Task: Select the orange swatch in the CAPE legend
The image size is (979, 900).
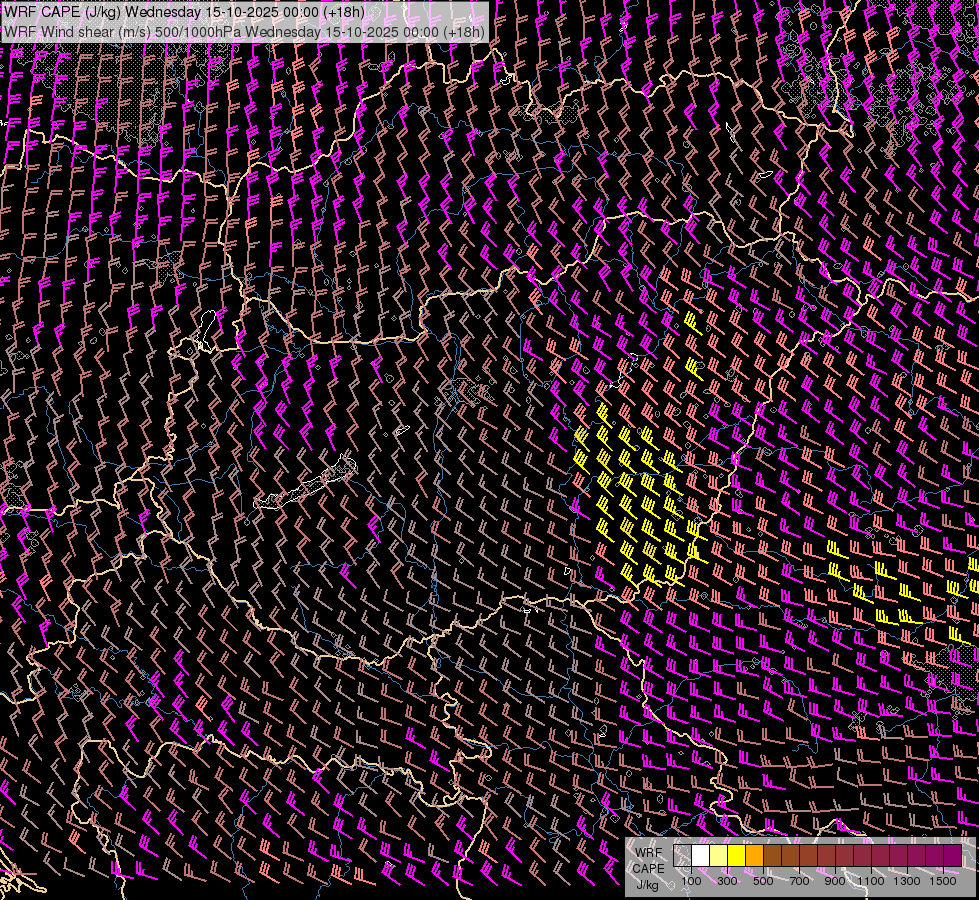Action: point(754,856)
